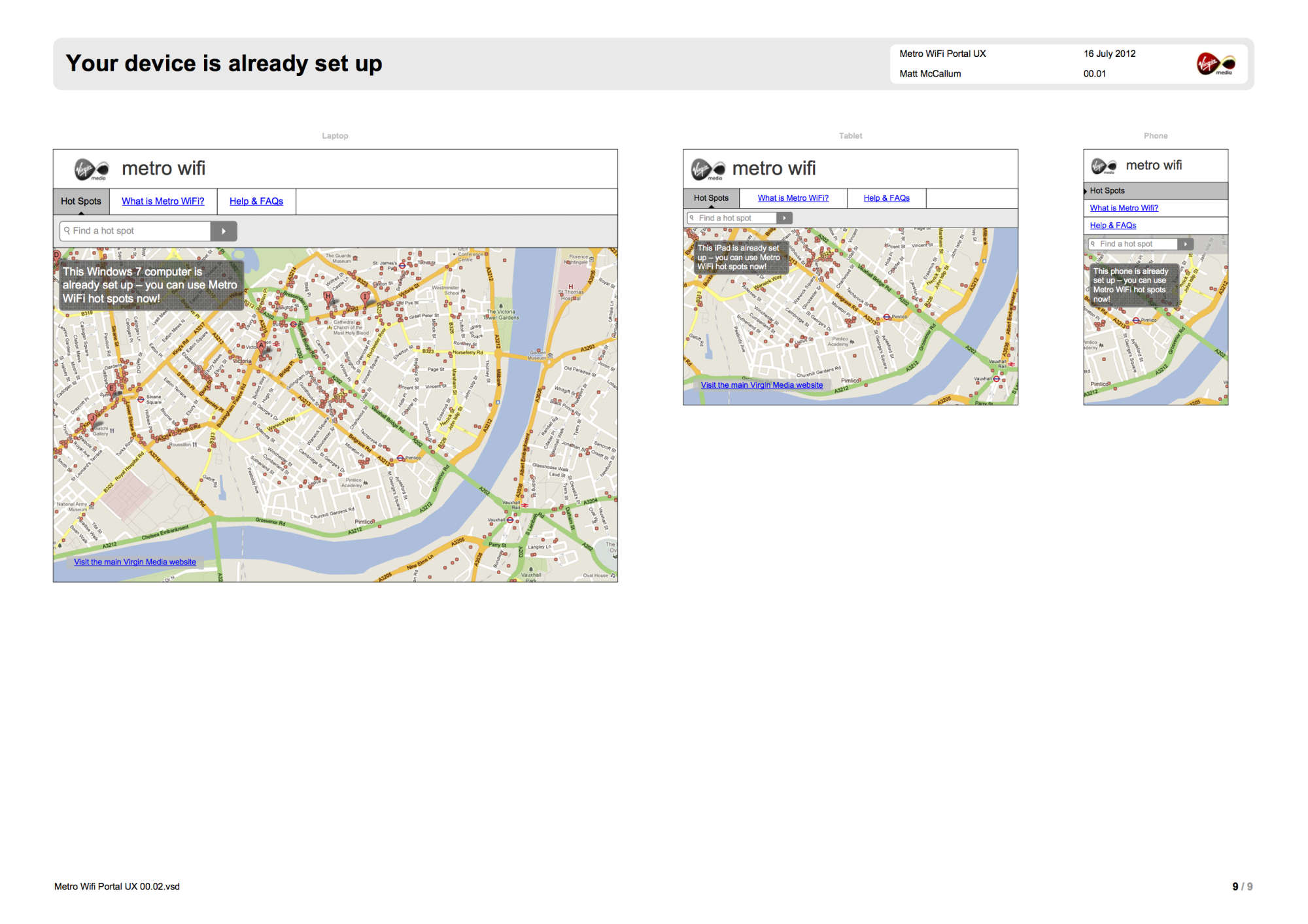Viewport: 1308px width, 924px height.
Task: Click the 00.01 version number
Action: click(1094, 74)
